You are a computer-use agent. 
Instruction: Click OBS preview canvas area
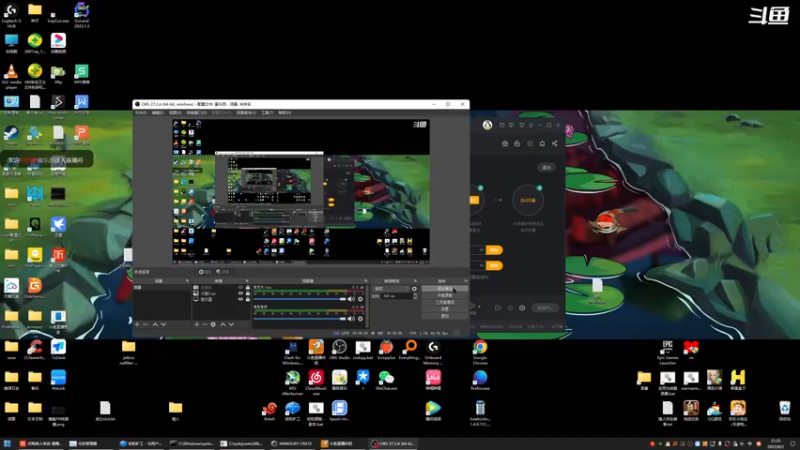(301, 191)
